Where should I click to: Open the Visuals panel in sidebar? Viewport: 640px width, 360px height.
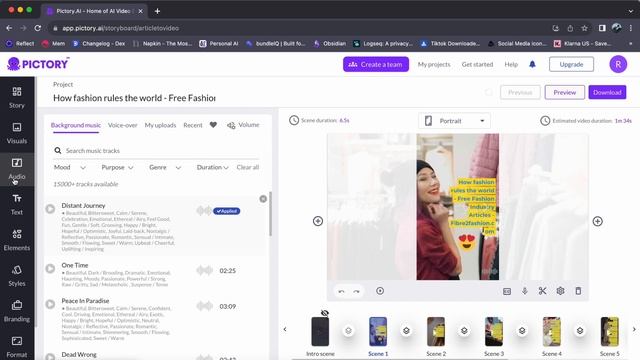[x=17, y=133]
